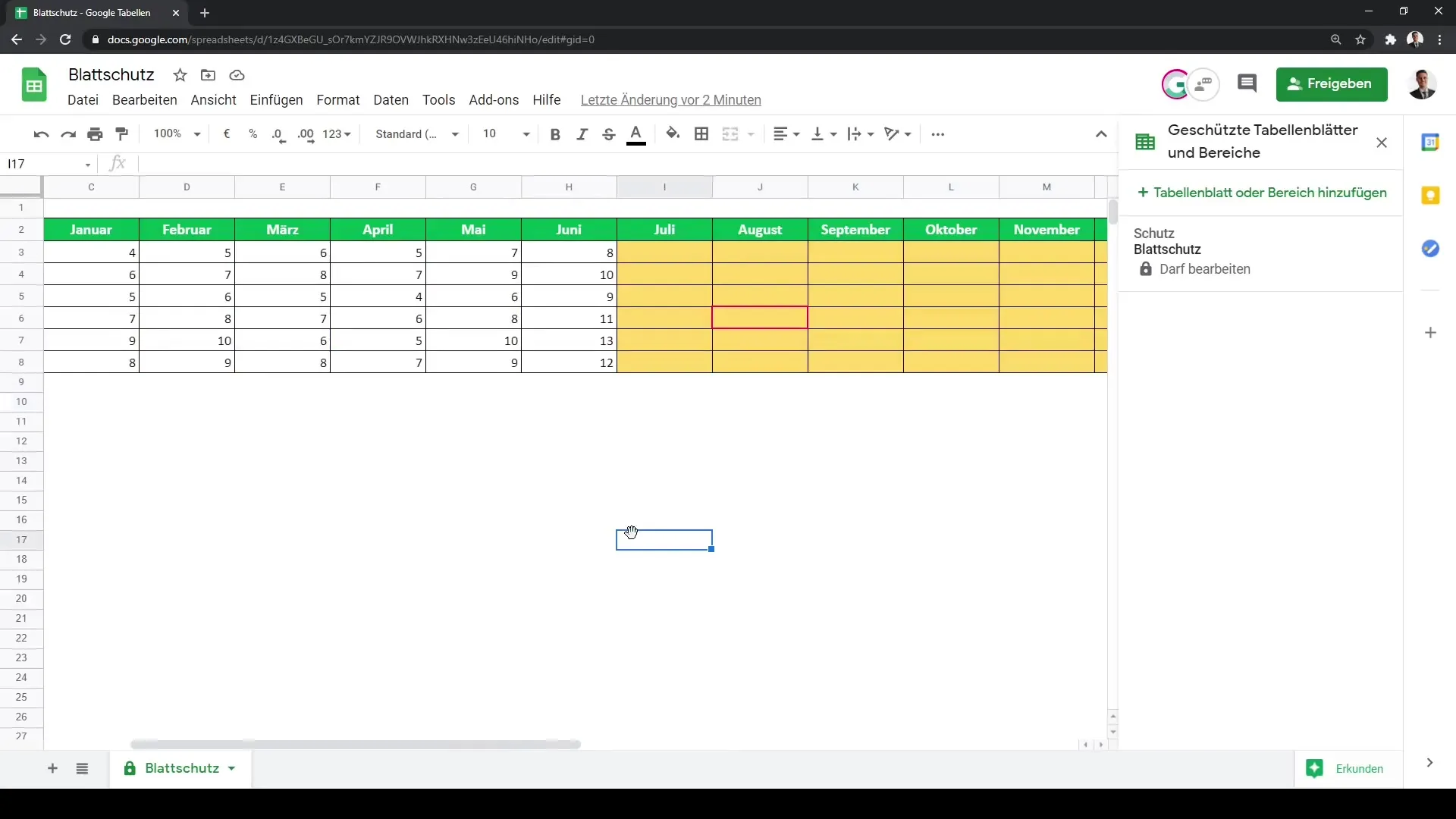Open Google Calendar side panel icon
This screenshot has height=819, width=1456.
pos(1430,142)
